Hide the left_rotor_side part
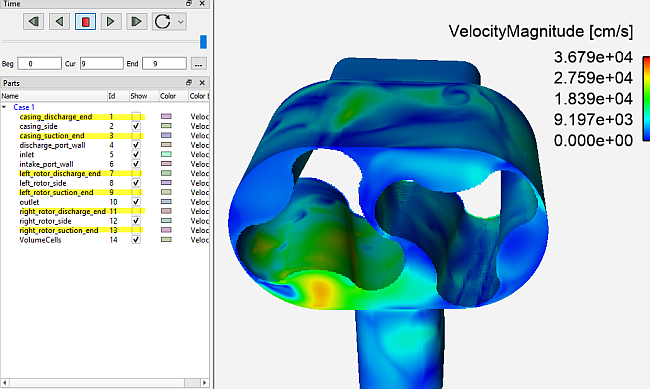Image resolution: width=650 pixels, height=389 pixels. (136, 183)
